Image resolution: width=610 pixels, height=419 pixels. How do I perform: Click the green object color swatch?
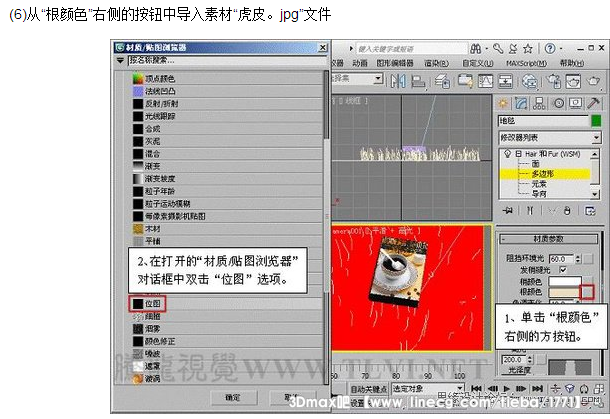[x=596, y=121]
